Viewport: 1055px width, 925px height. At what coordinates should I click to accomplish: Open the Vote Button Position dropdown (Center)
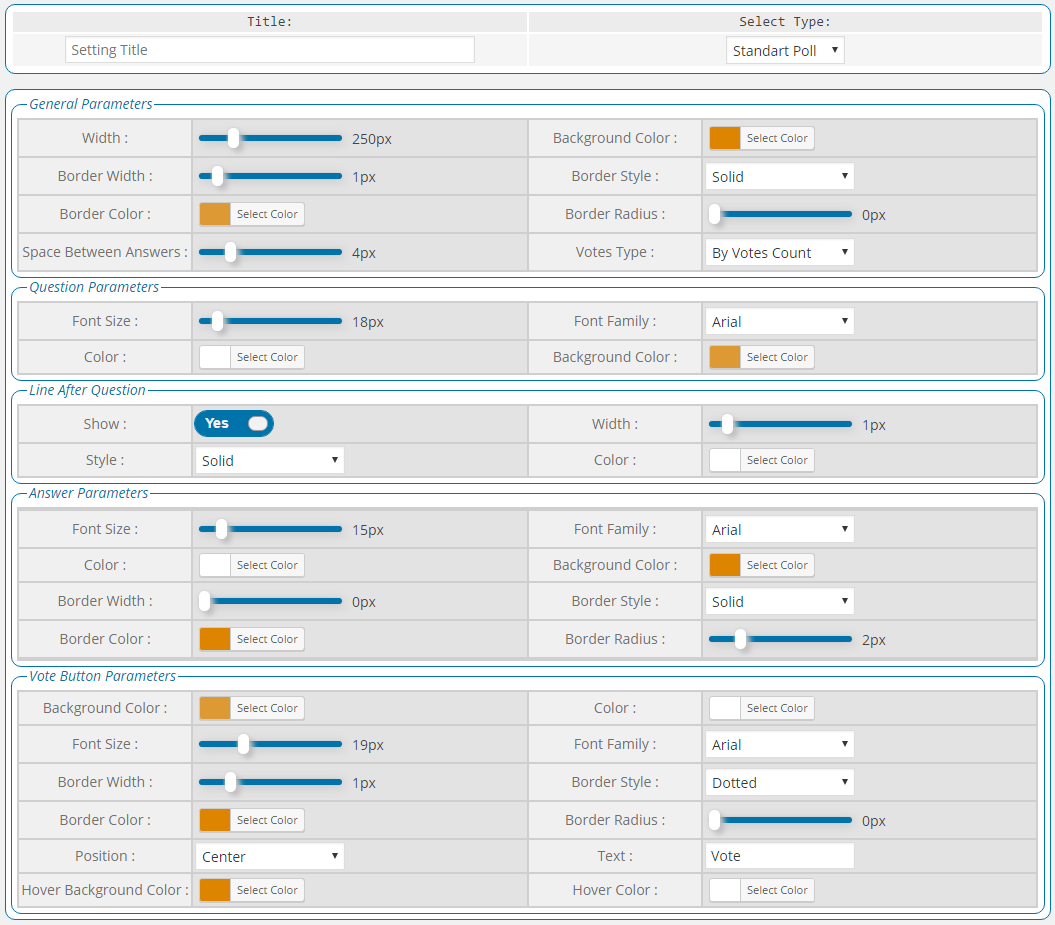point(270,856)
